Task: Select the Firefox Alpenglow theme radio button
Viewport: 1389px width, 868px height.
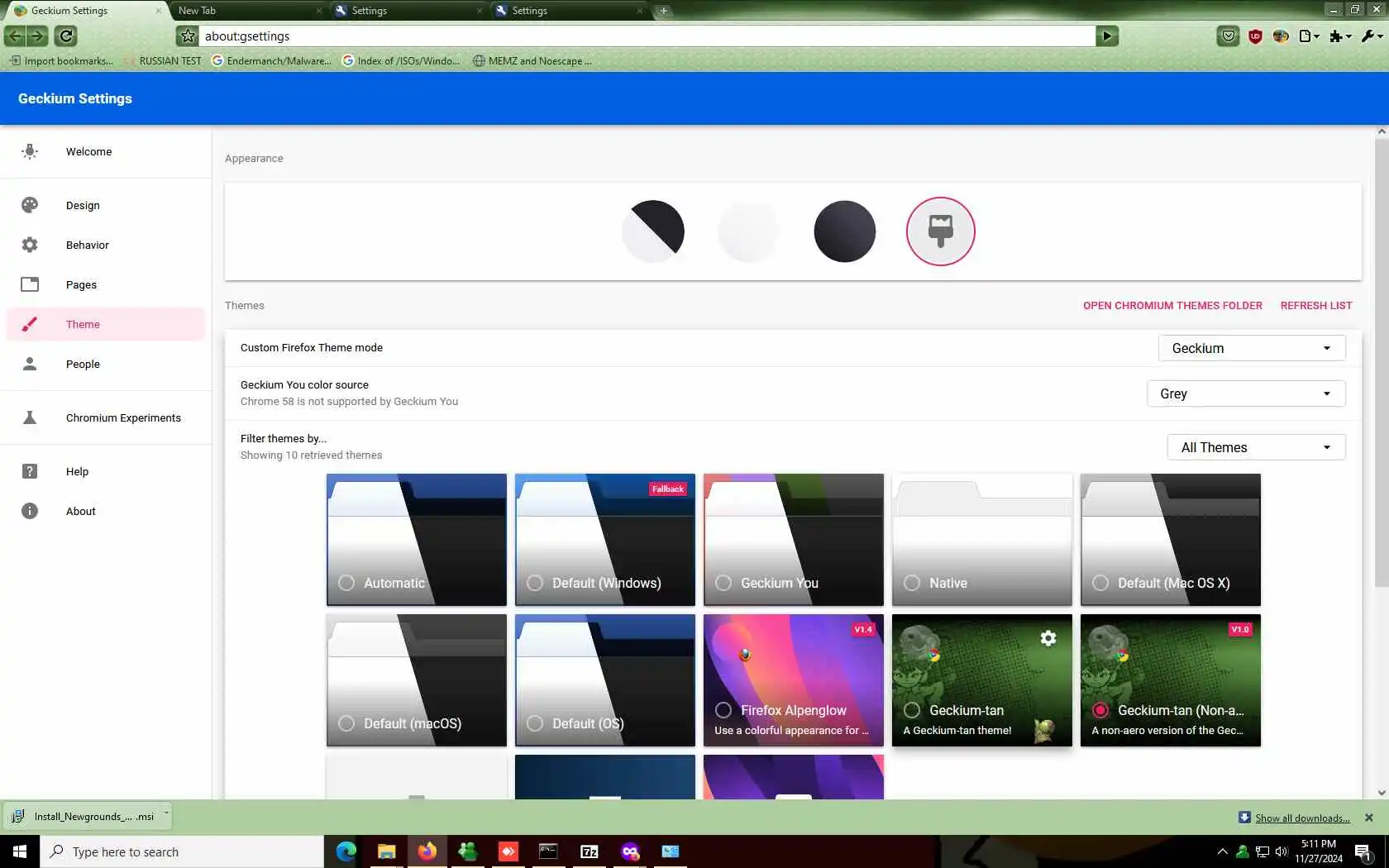Action: [x=723, y=710]
